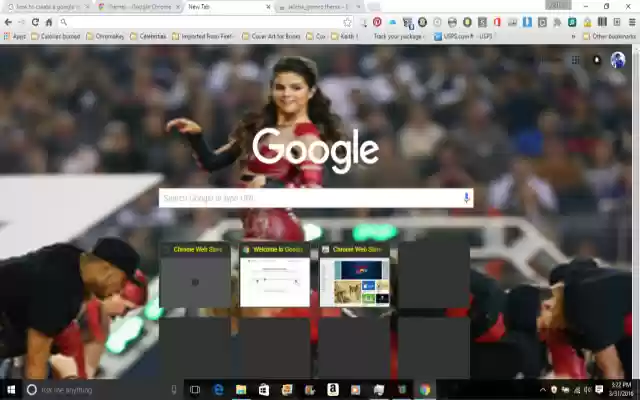Open the Home page icon

(x=49, y=22)
